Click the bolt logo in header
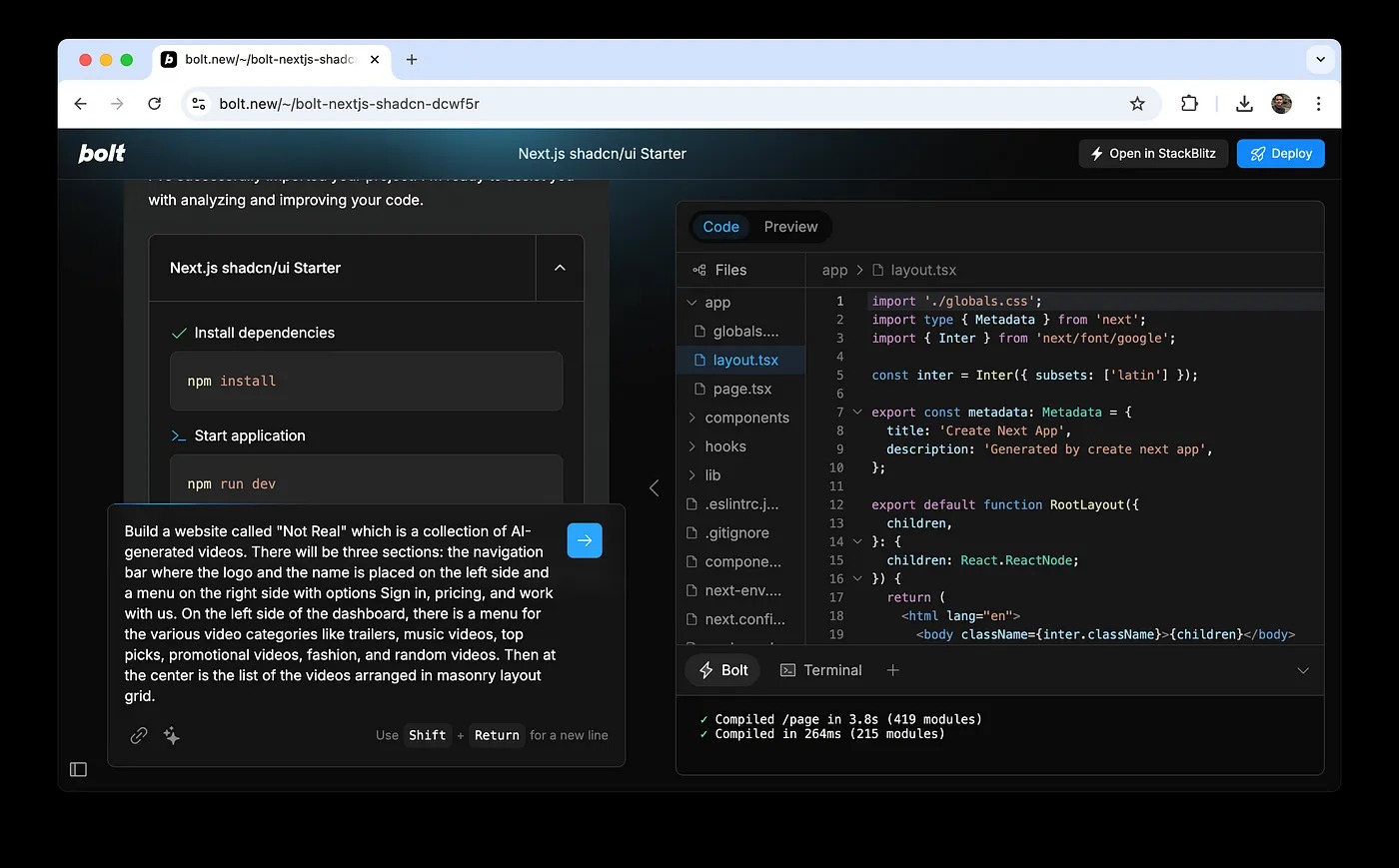This screenshot has height=868, width=1399. 102,154
